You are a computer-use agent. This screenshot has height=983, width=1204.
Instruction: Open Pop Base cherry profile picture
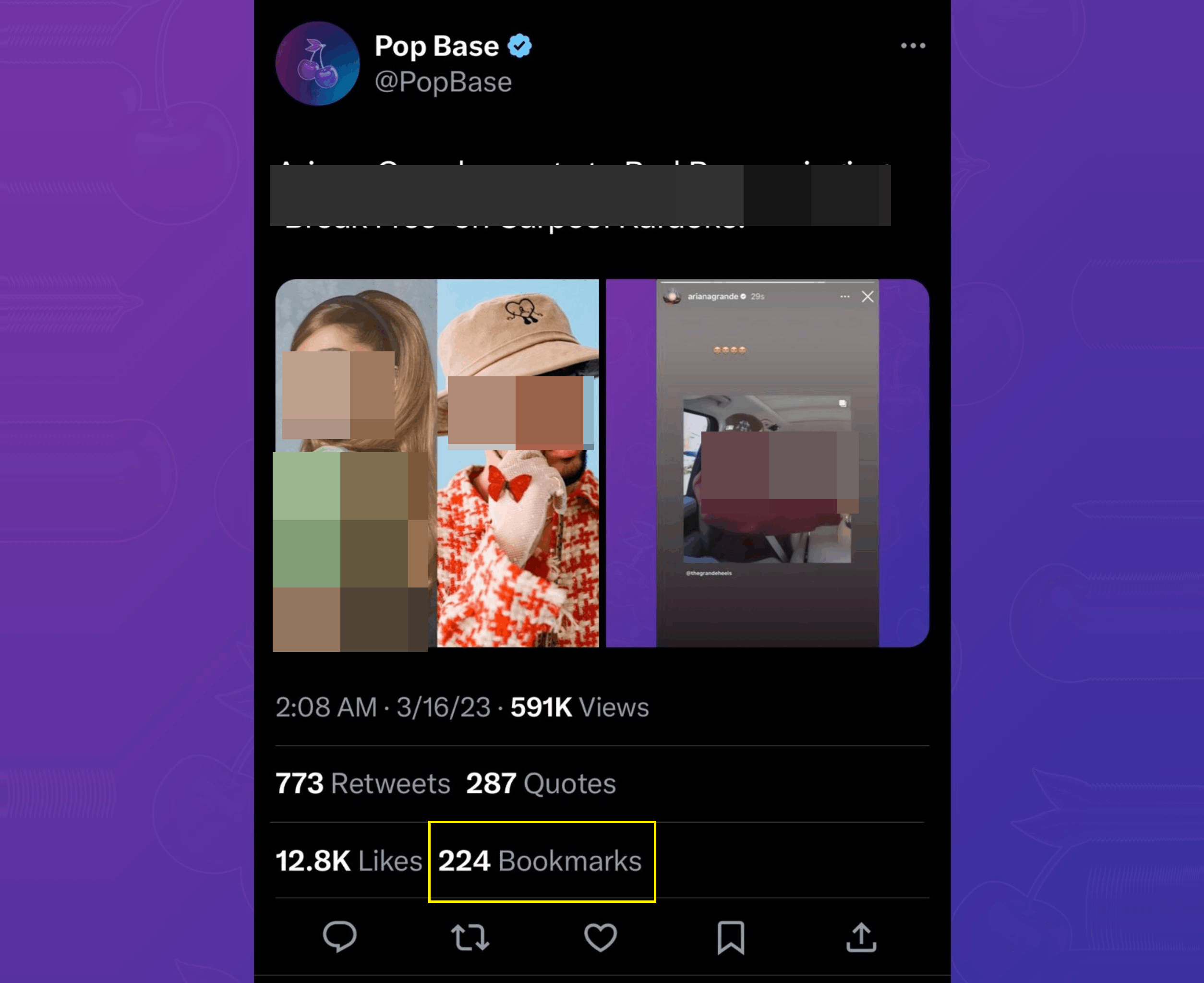317,63
